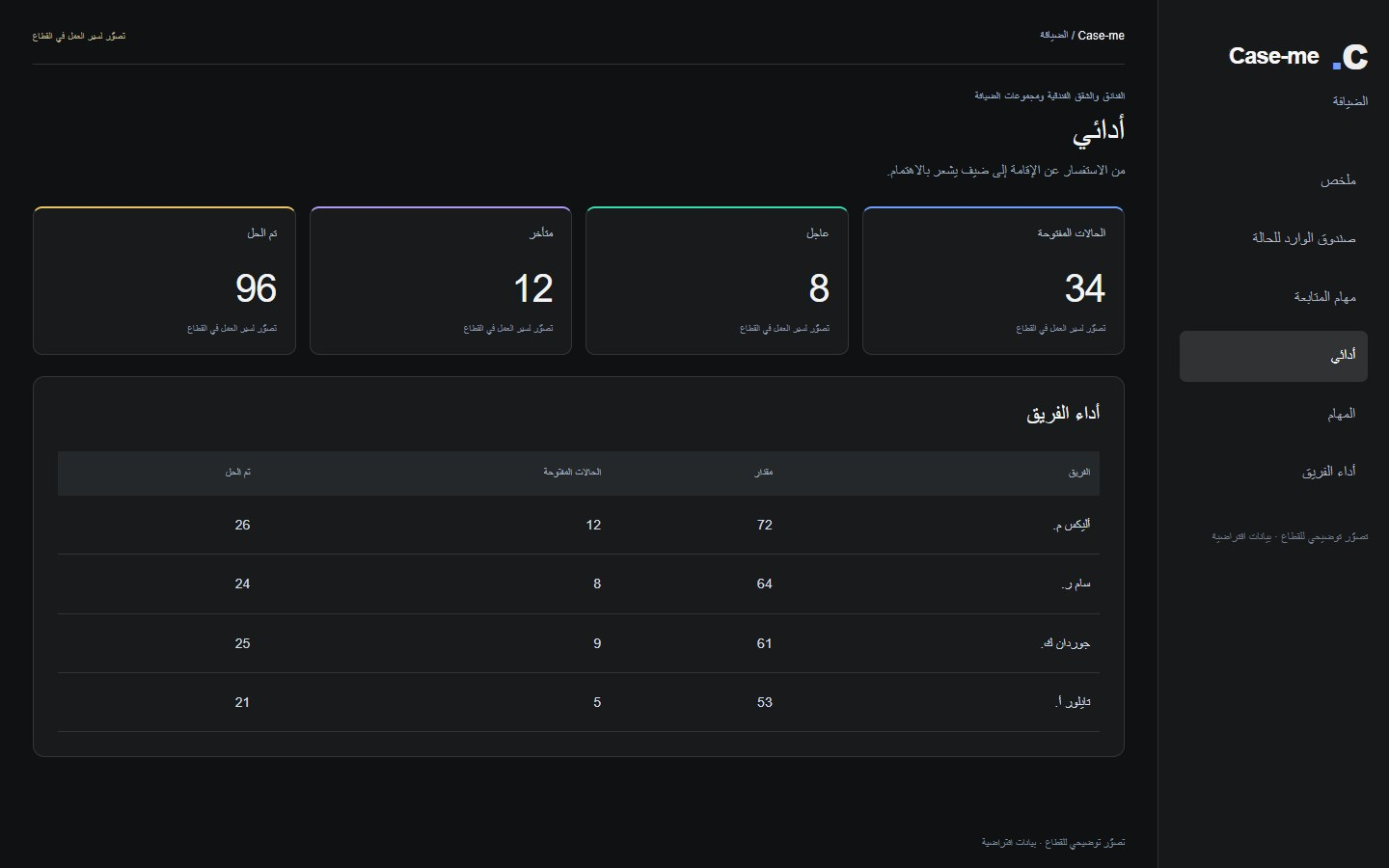Sort by the مقدار column header

763,473
